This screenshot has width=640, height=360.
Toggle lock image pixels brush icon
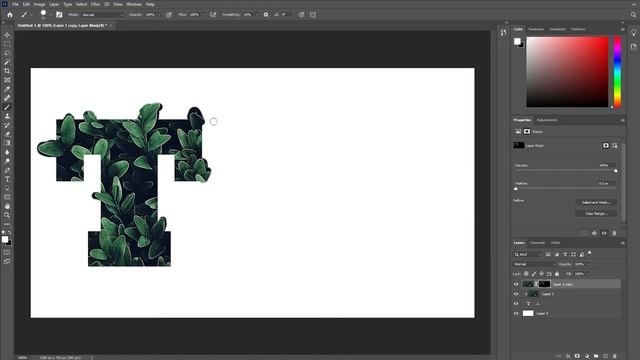coord(534,274)
